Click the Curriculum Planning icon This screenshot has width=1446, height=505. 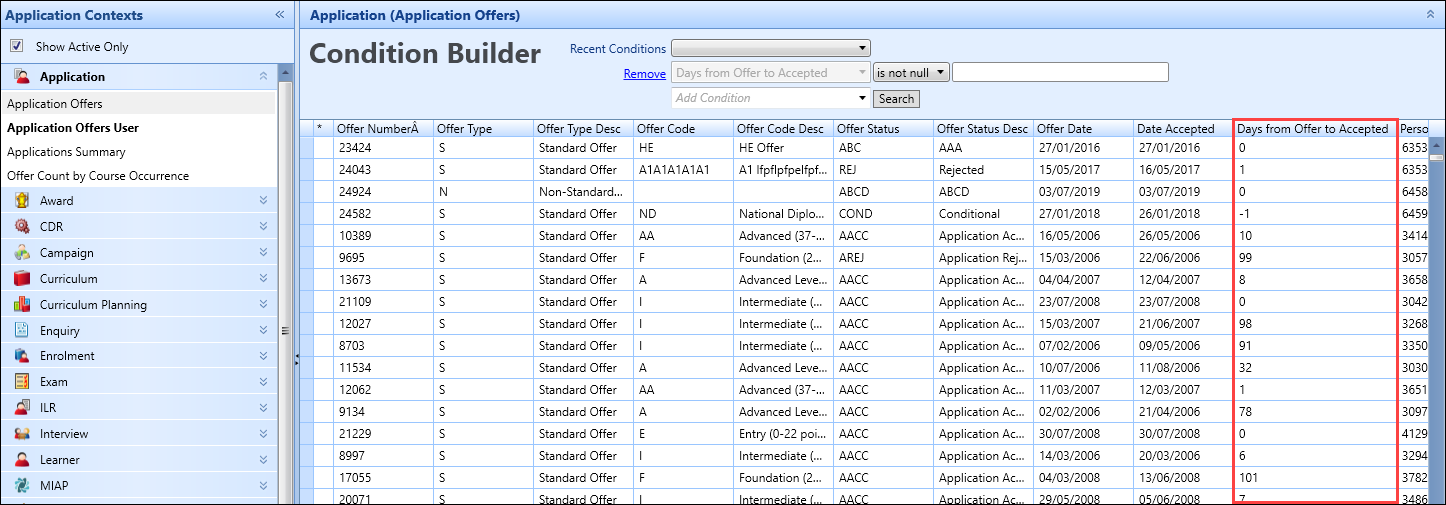coord(22,305)
